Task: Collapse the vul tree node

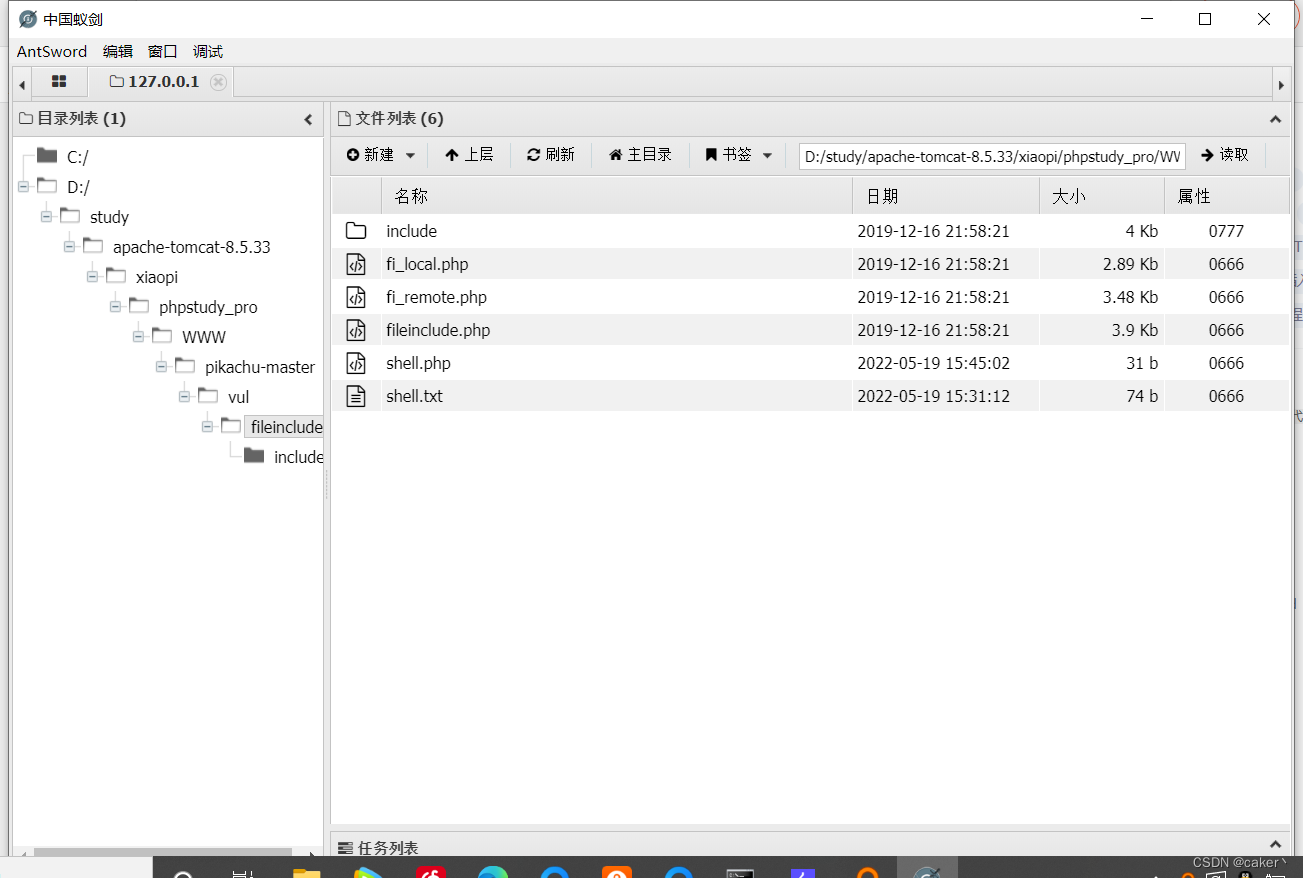Action: (x=184, y=396)
